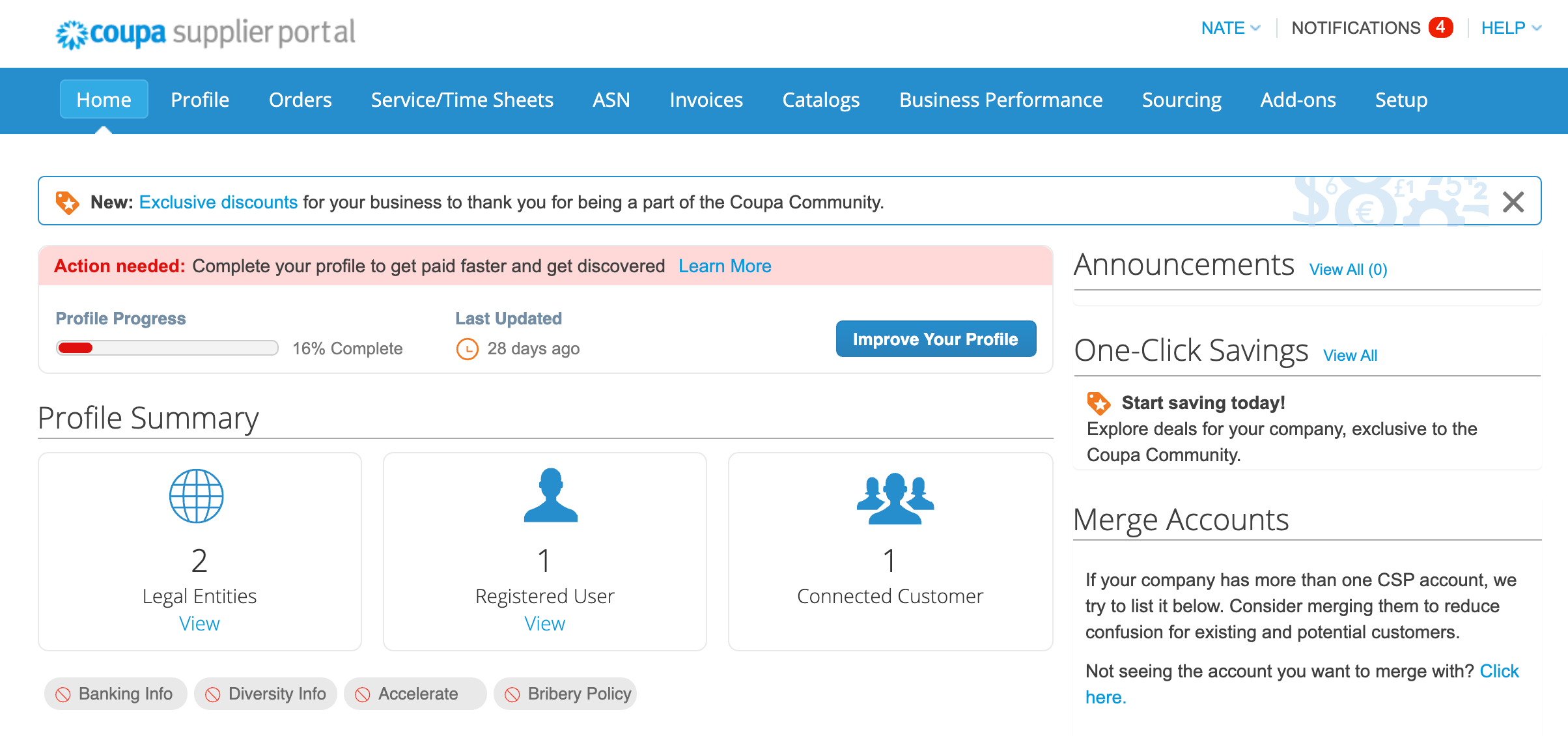Toggle the Diversity Info status pill

(x=266, y=694)
